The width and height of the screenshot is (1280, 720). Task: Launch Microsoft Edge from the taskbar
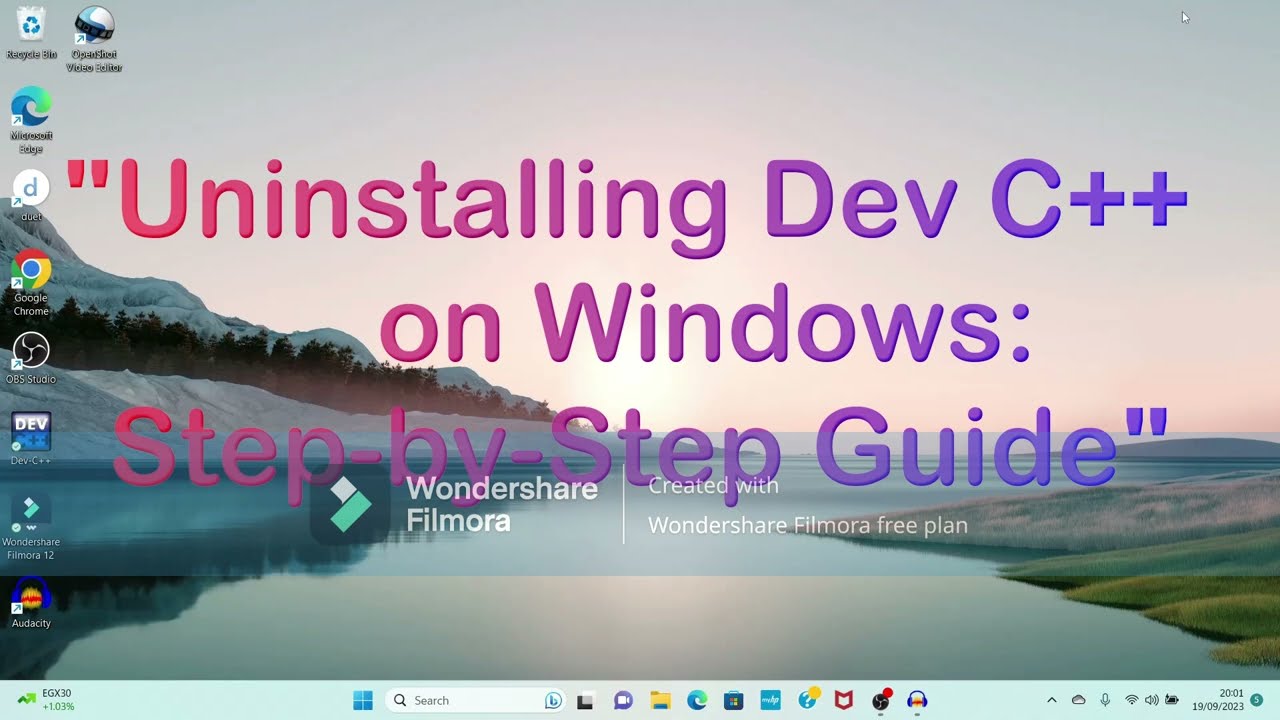697,700
